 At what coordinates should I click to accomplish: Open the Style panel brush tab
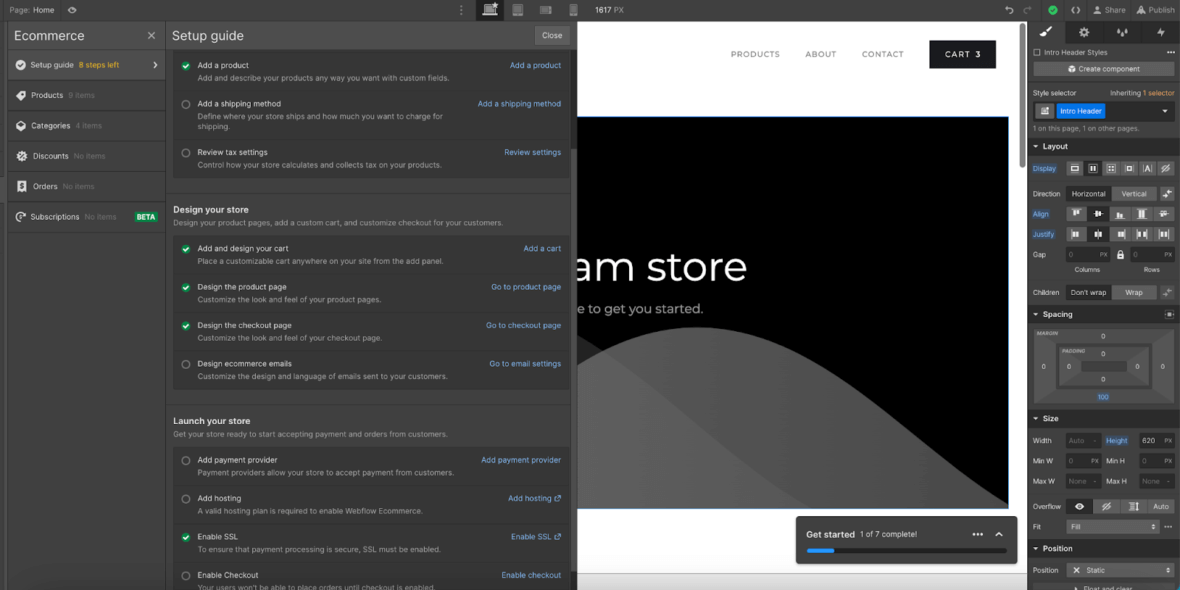tap(1046, 32)
